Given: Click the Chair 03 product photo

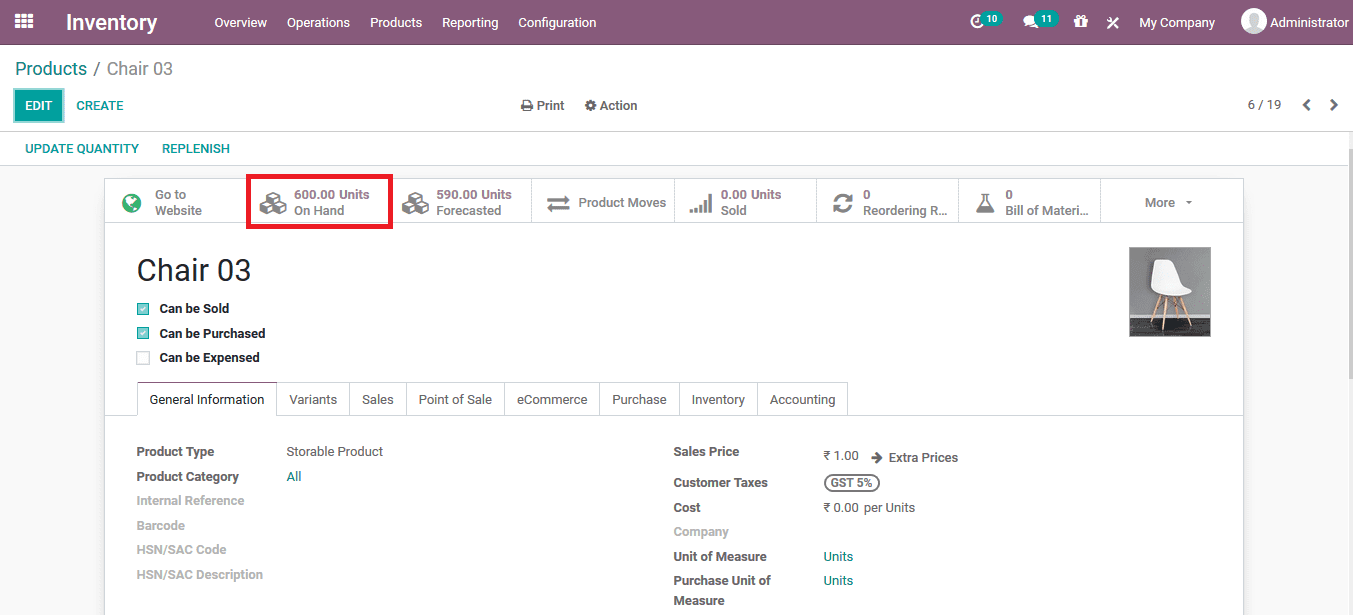Looking at the screenshot, I should pyautogui.click(x=1169, y=291).
